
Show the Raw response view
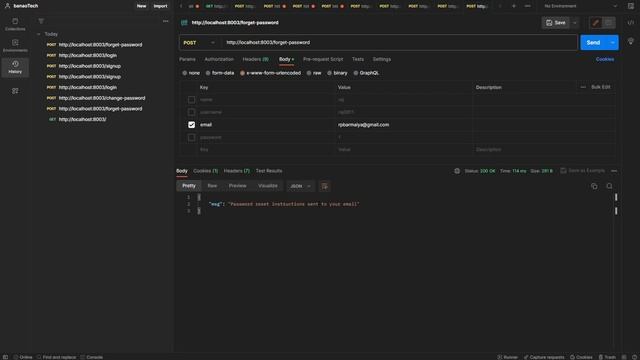[212, 186]
